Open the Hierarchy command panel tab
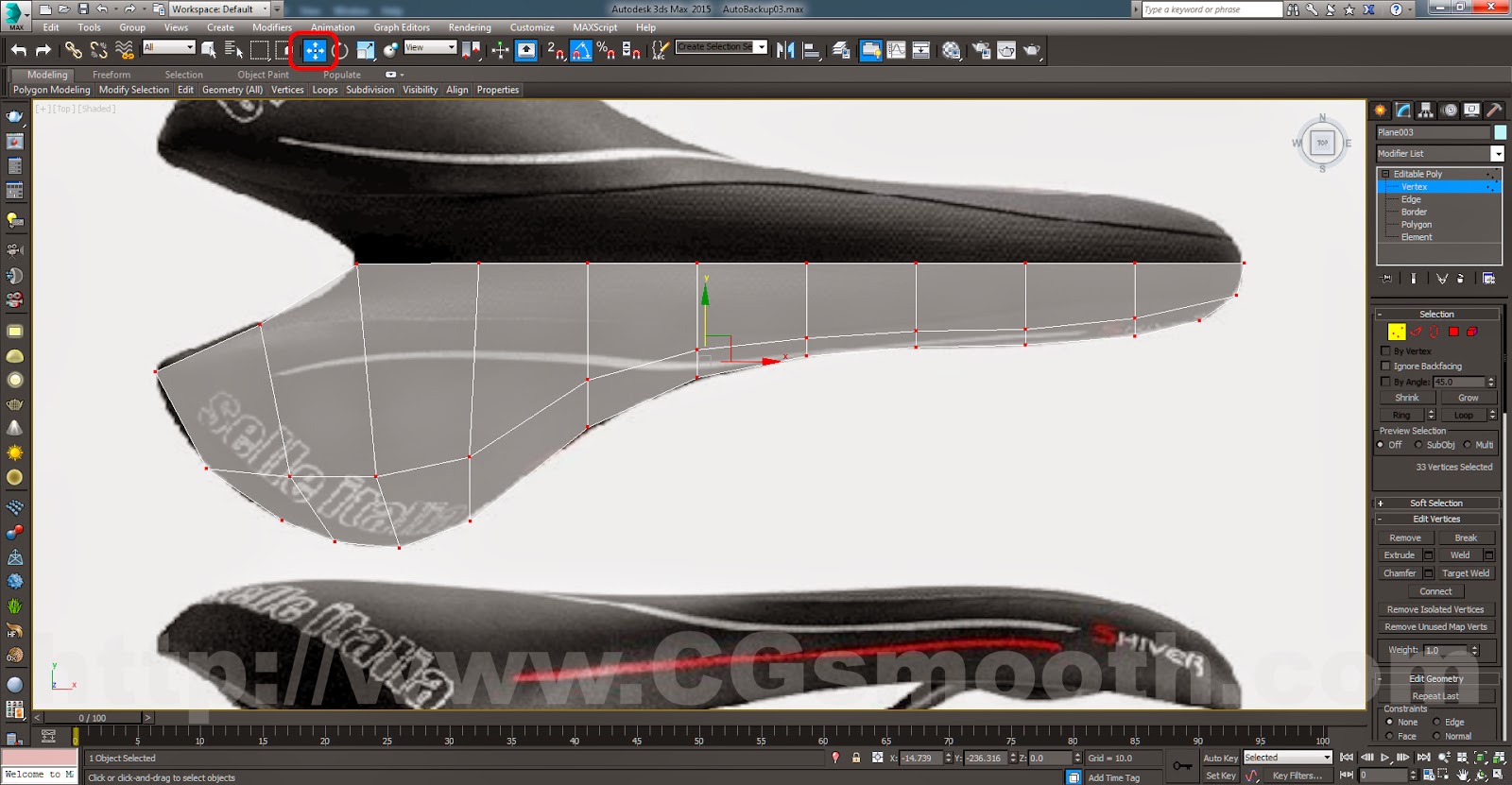Viewport: 1512px width, 785px height. tap(1426, 111)
